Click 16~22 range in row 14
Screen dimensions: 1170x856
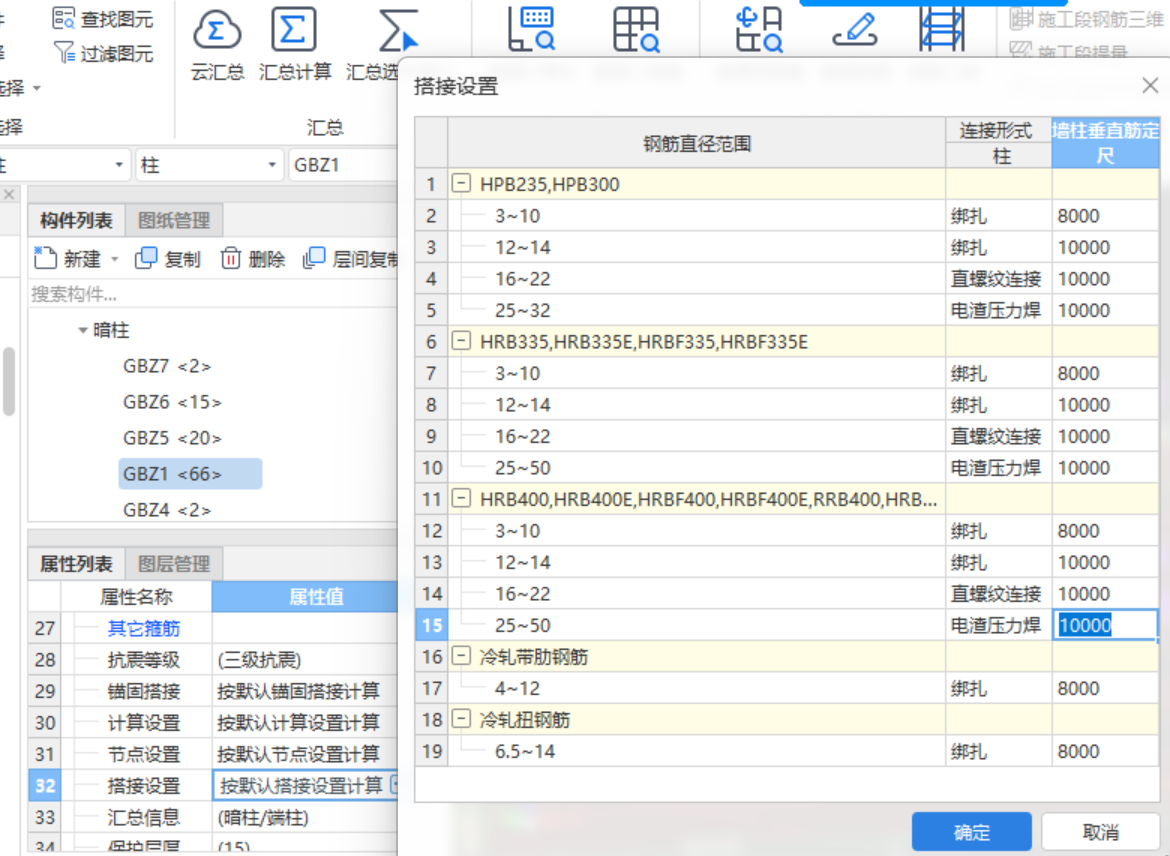tap(522, 594)
